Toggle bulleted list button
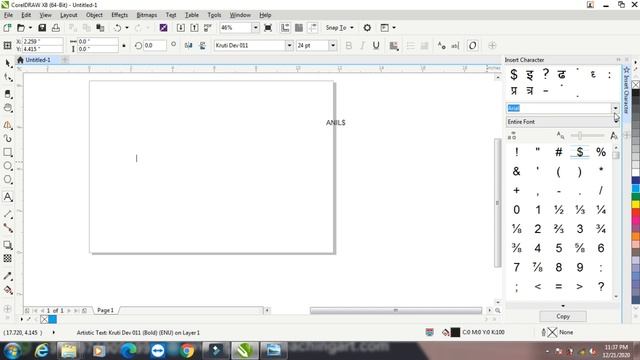640x360 pixels. [411, 45]
